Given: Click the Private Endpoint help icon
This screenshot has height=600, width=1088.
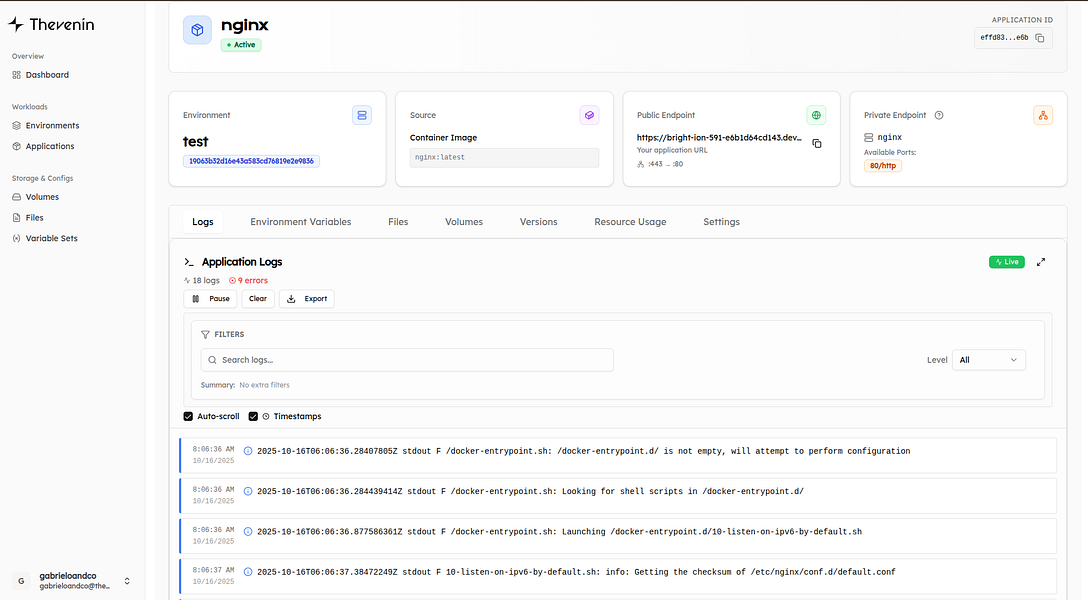Looking at the screenshot, I should tap(939, 115).
